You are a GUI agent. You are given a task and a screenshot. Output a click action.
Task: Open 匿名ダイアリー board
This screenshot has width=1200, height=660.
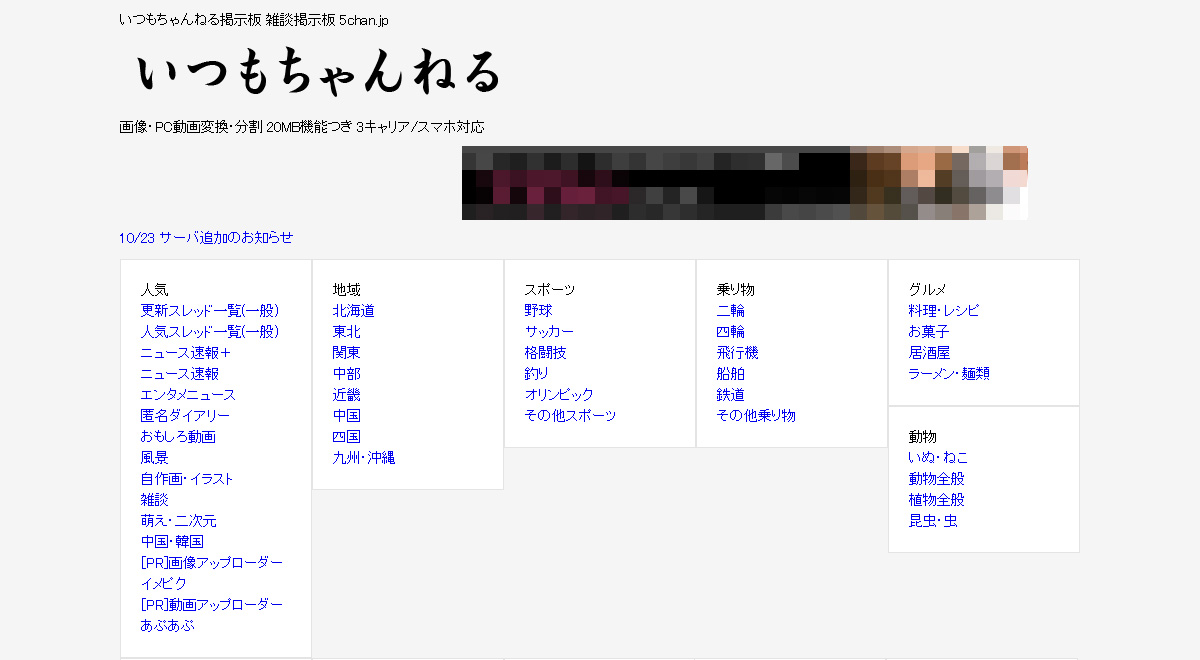point(185,416)
